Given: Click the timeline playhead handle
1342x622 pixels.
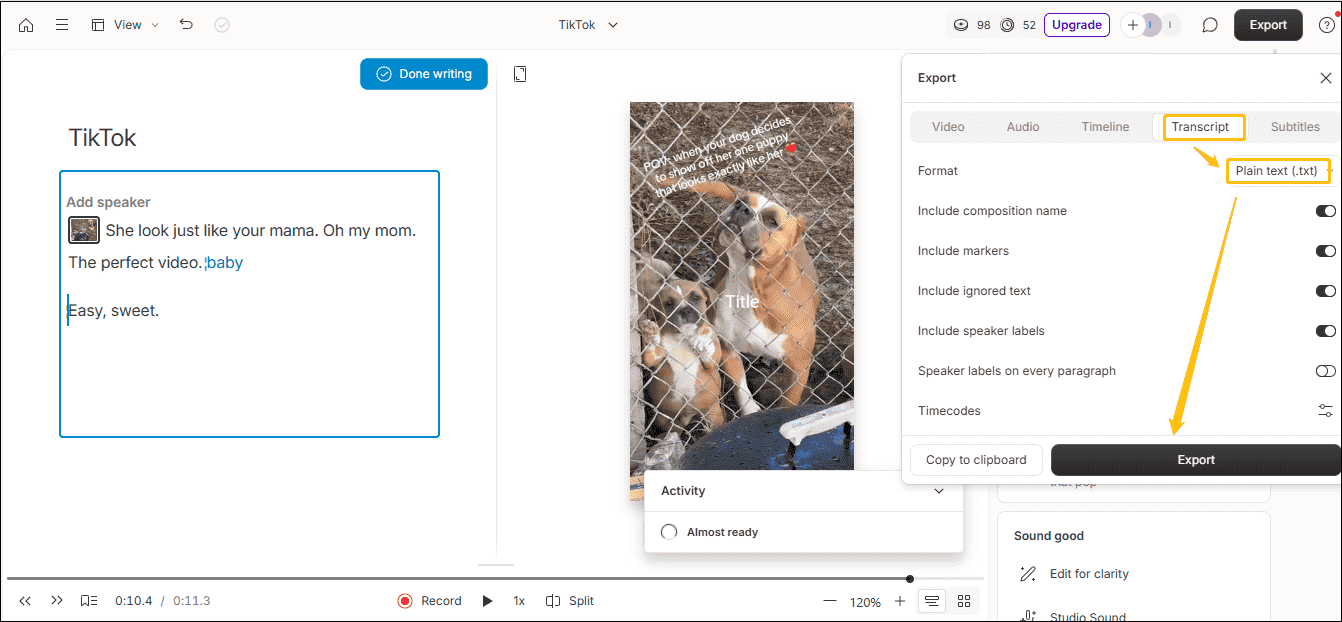Looking at the screenshot, I should tap(910, 578).
